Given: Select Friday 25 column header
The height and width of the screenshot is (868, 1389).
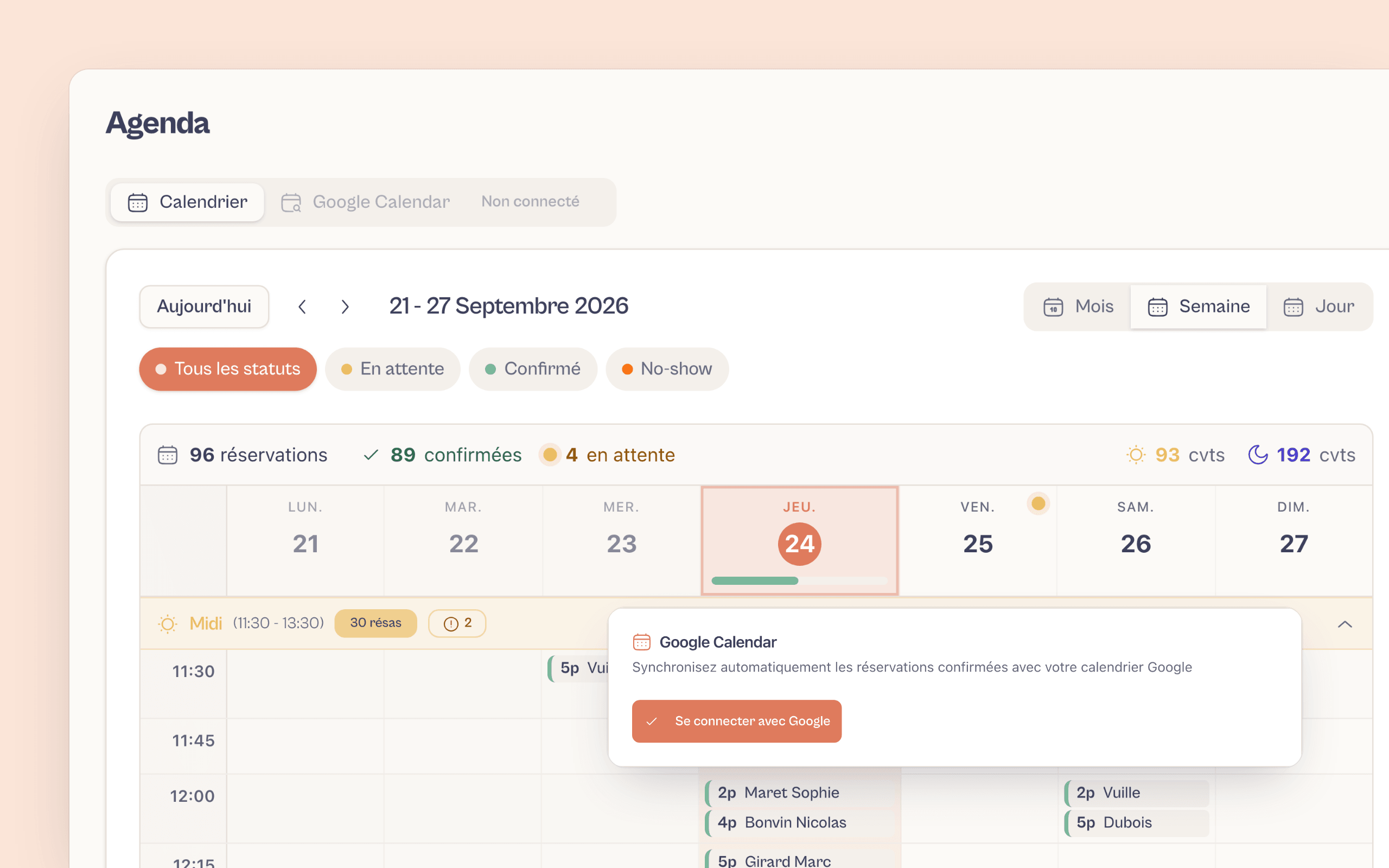Looking at the screenshot, I should 978,540.
